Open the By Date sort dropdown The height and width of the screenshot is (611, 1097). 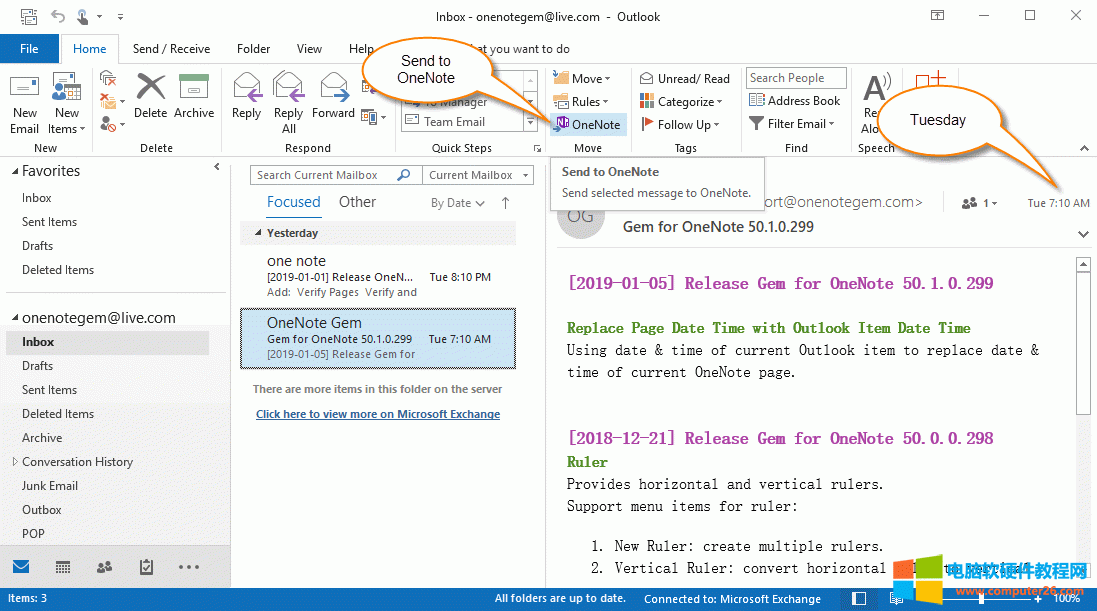tap(455, 201)
